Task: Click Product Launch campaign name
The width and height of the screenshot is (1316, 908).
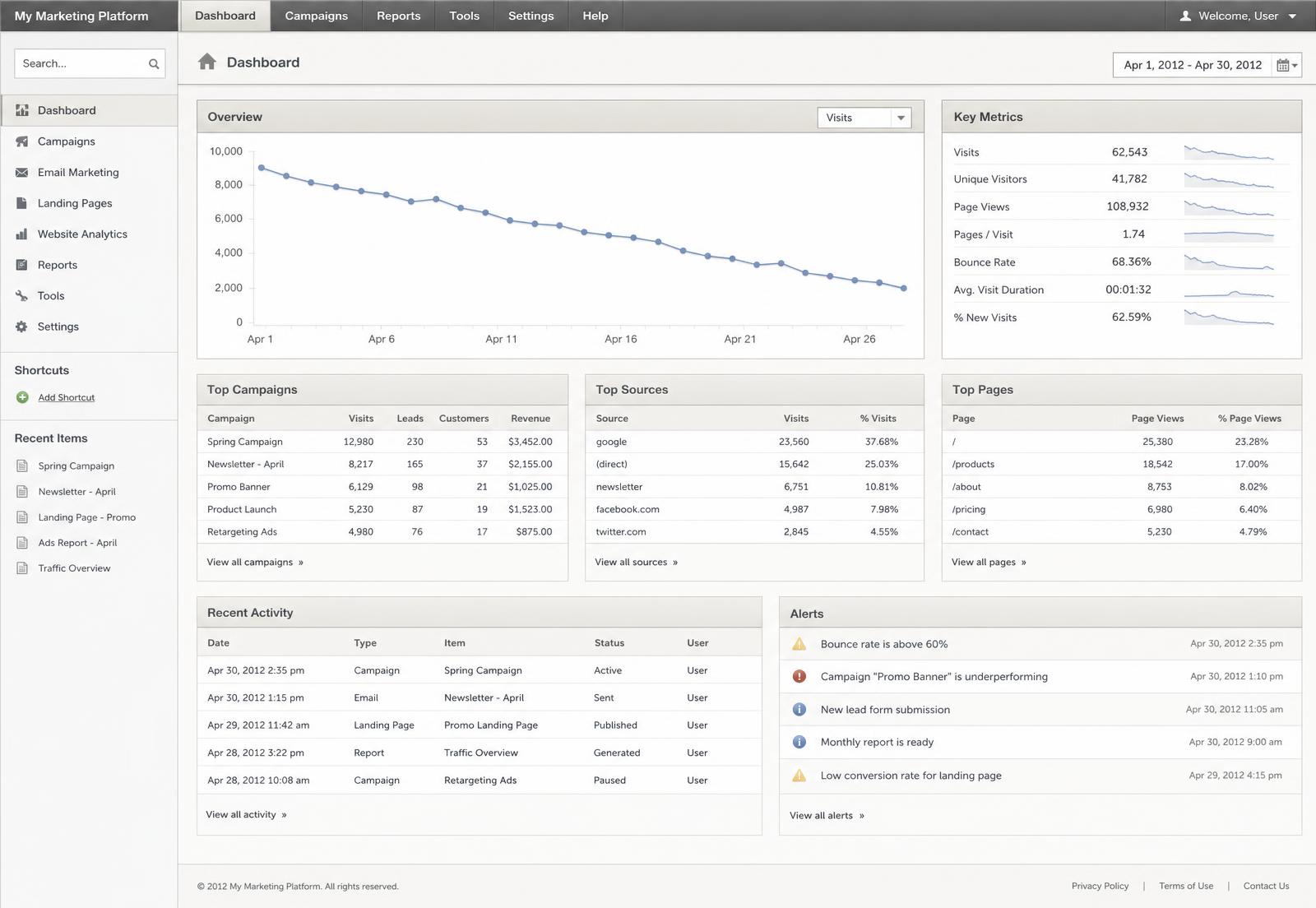Action: click(x=242, y=510)
